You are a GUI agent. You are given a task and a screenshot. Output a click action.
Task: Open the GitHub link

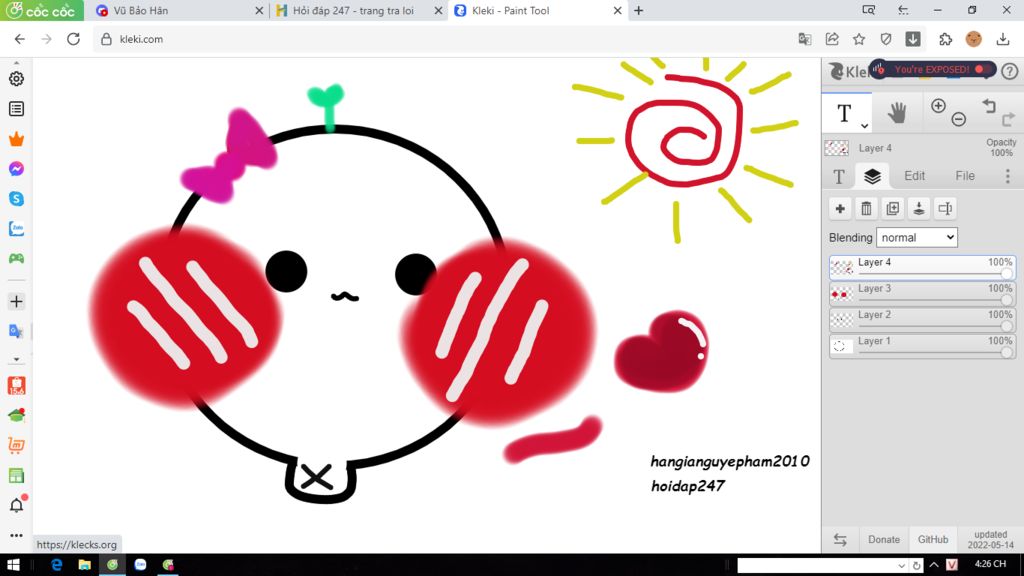[933, 539]
